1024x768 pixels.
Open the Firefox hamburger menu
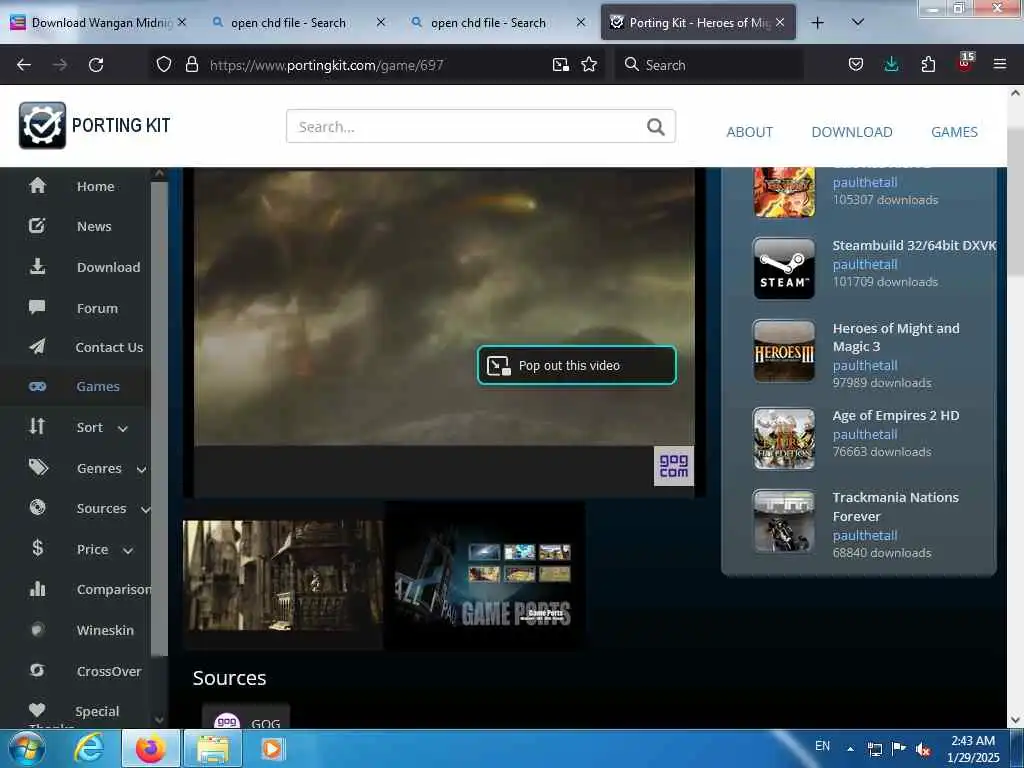click(x=1000, y=65)
